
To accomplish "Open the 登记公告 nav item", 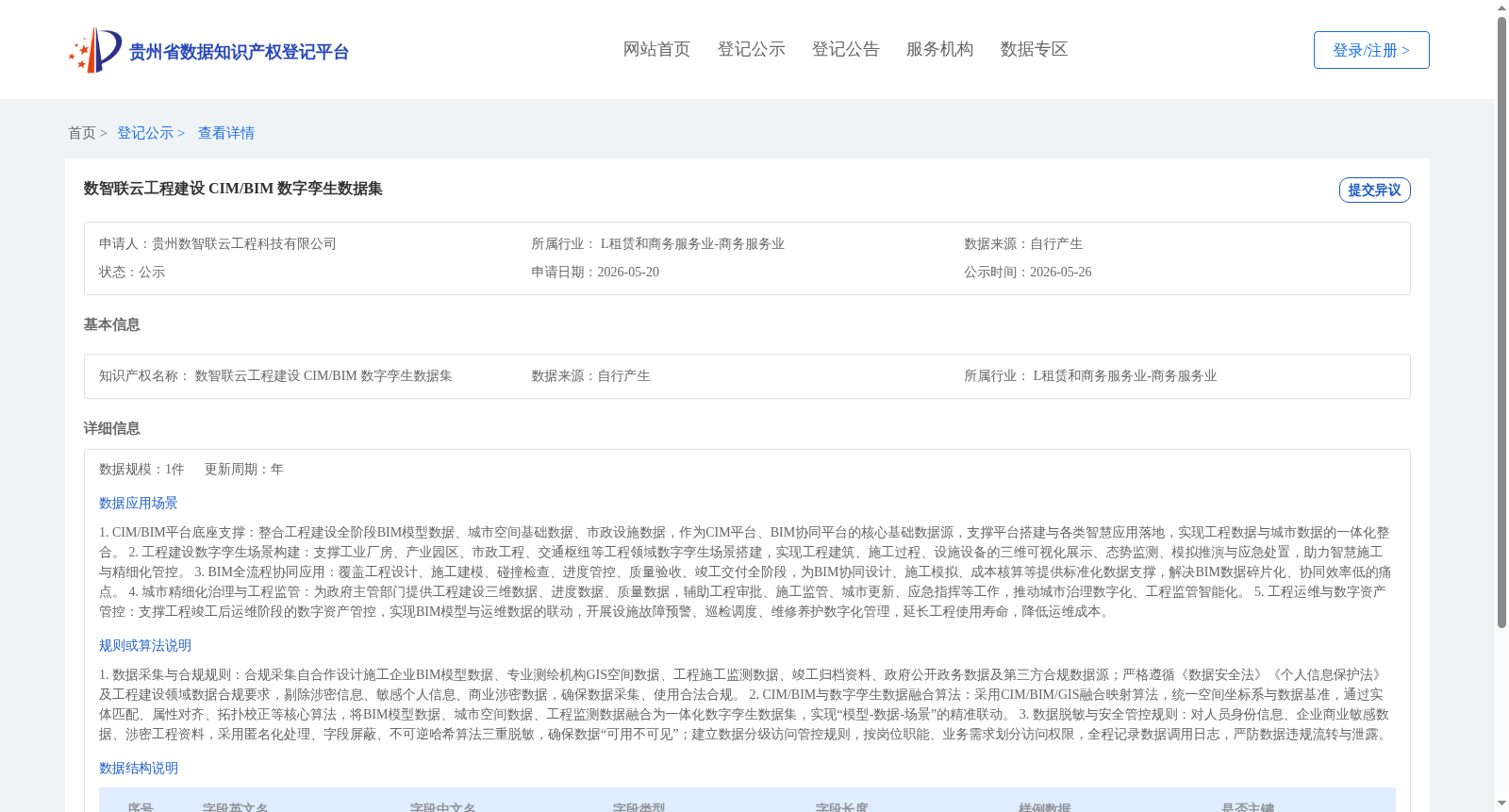I will coord(845,49).
